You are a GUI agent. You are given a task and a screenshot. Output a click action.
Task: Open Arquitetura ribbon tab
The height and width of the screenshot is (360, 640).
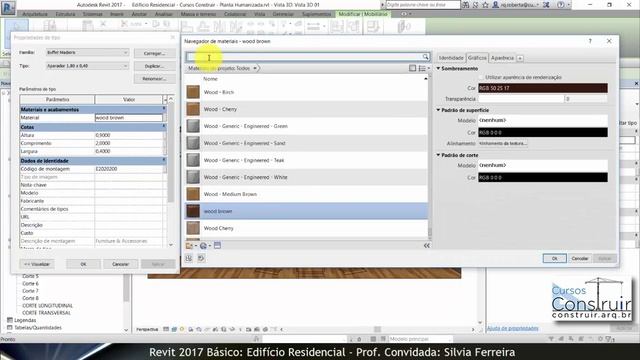(x=35, y=14)
